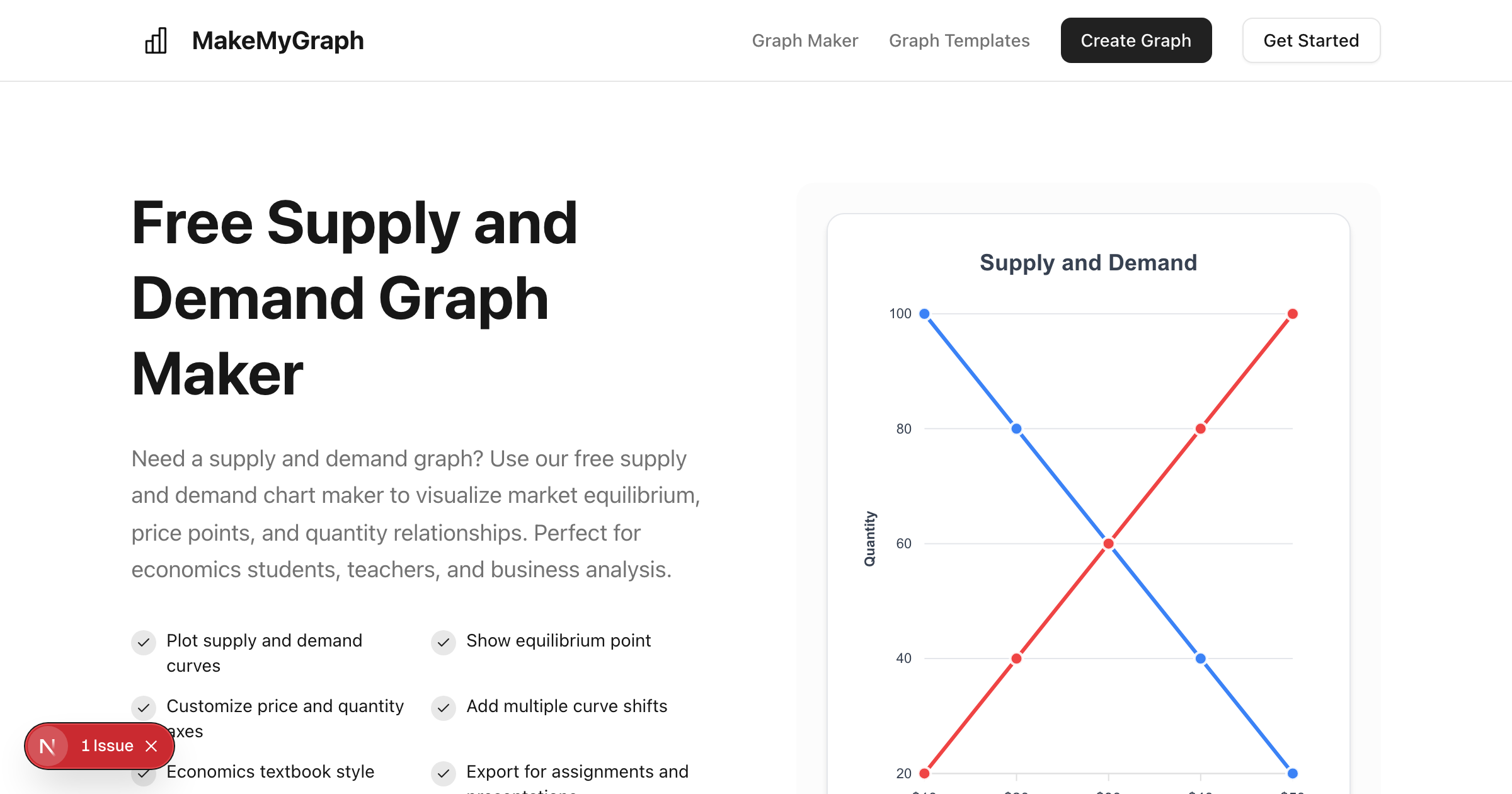
Task: Open the Next.js issue indicator badge
Action: point(48,745)
